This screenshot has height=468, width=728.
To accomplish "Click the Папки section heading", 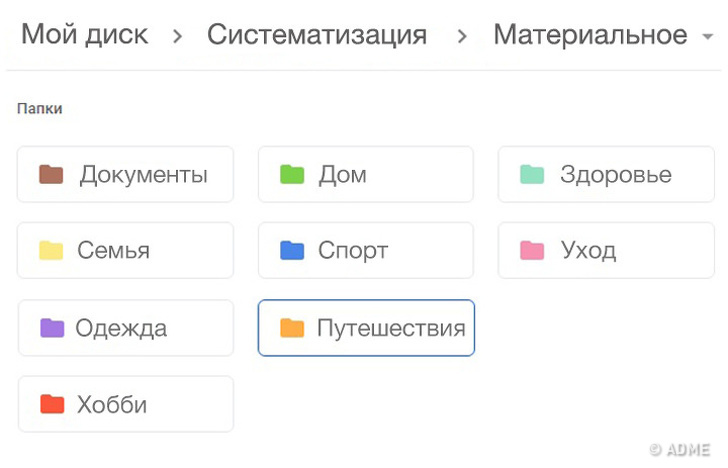I will coord(40,108).
